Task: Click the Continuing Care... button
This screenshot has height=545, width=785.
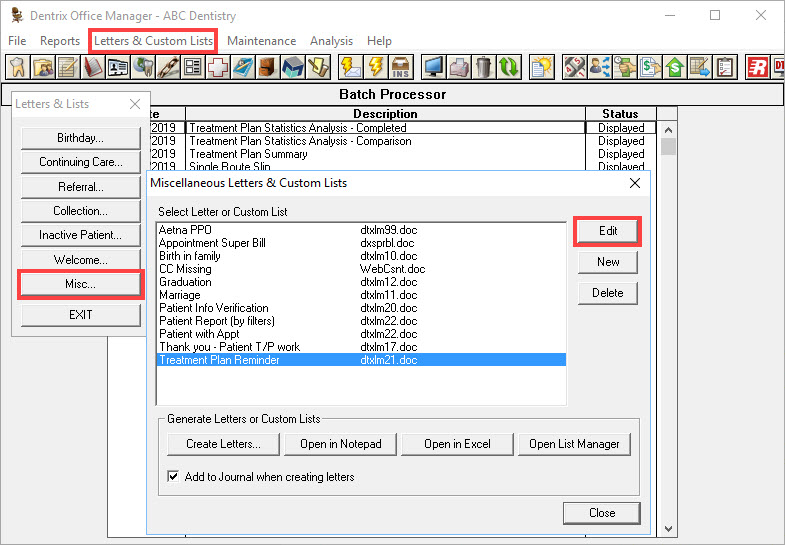Action: (x=81, y=162)
